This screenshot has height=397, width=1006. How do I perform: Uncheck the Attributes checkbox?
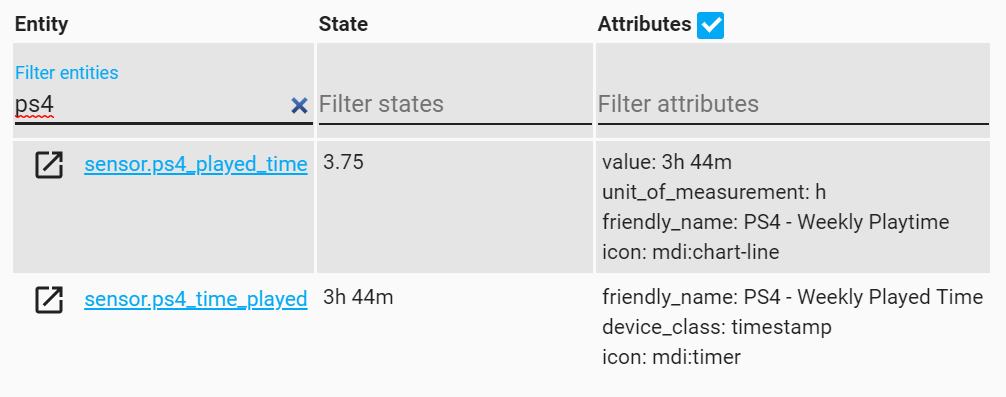(x=711, y=26)
